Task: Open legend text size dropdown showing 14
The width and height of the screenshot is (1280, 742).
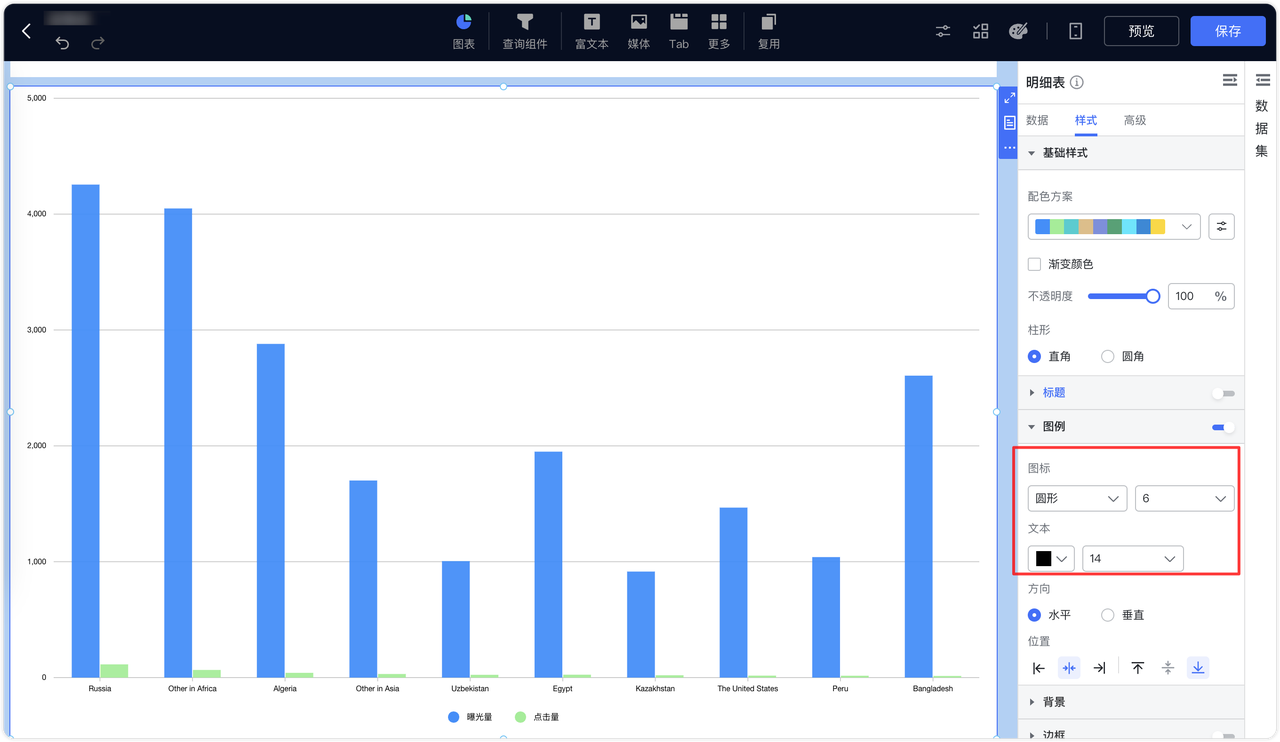Action: 1133,559
